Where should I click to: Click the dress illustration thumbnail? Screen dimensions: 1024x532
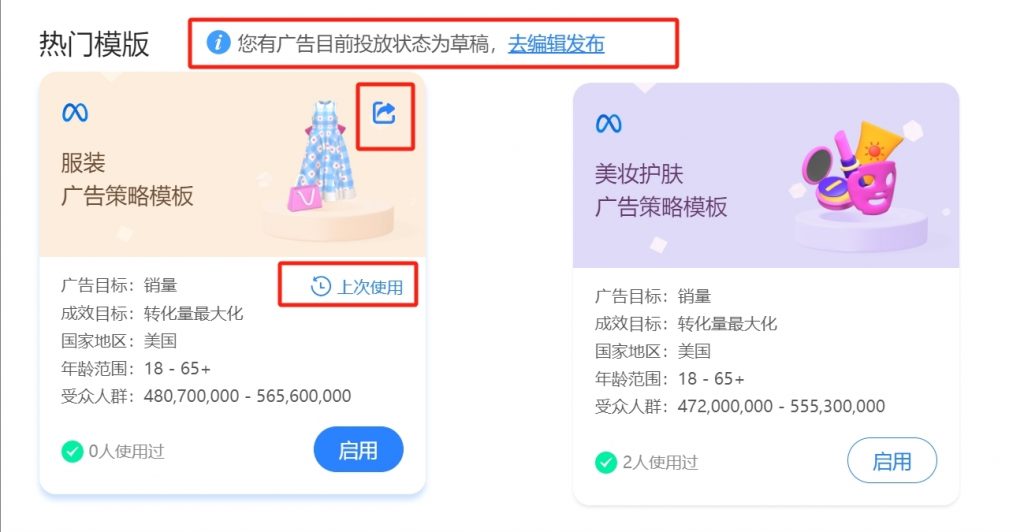tap(321, 157)
